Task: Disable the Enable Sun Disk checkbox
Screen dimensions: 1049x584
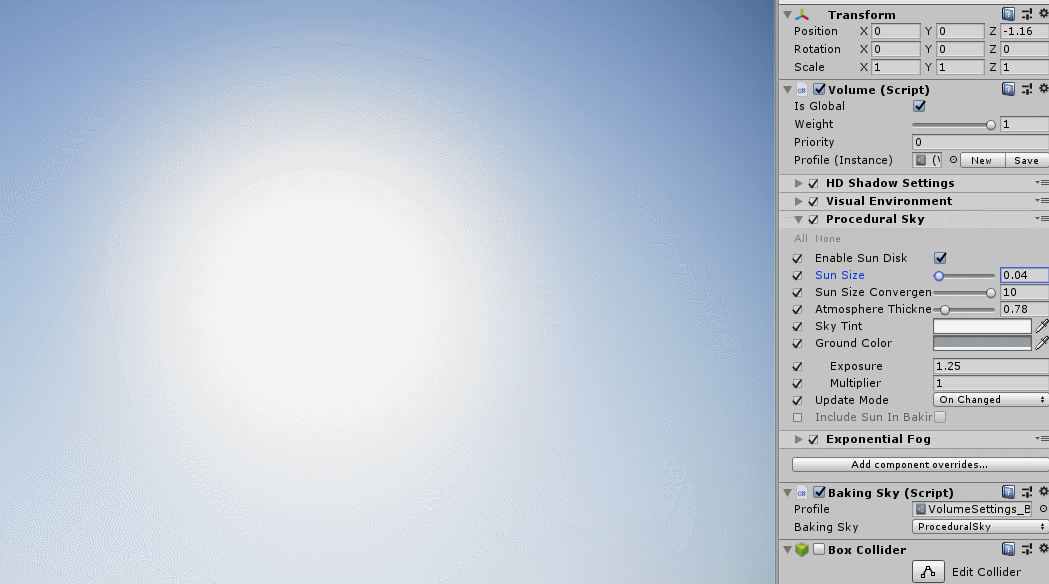Action: (x=938, y=257)
